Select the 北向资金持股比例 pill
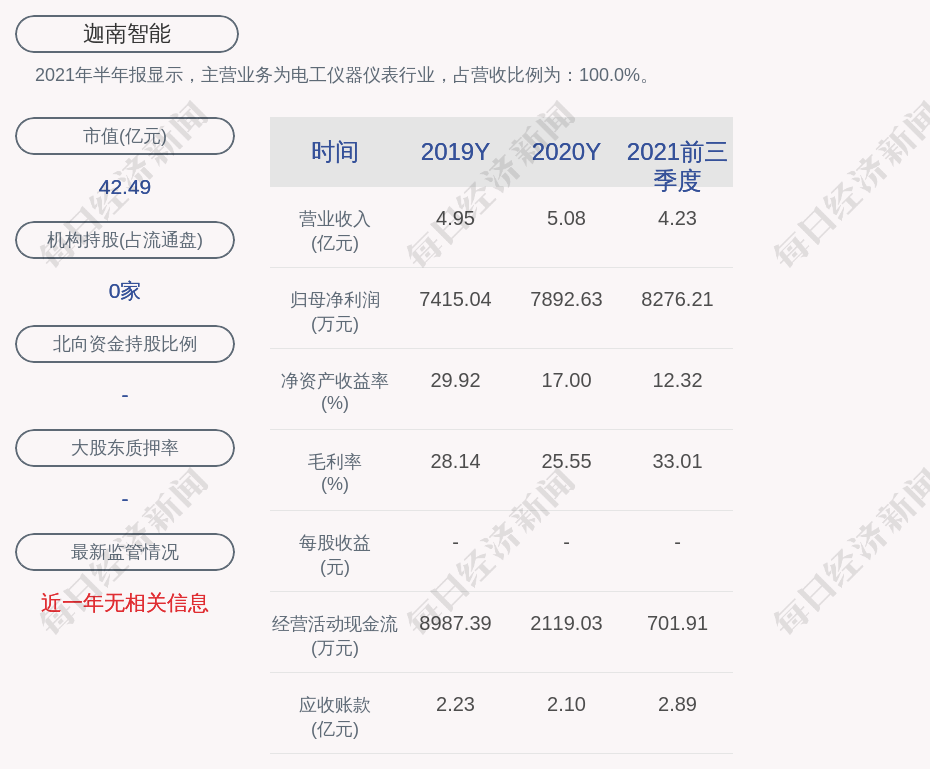The height and width of the screenshot is (769, 930). tap(124, 344)
